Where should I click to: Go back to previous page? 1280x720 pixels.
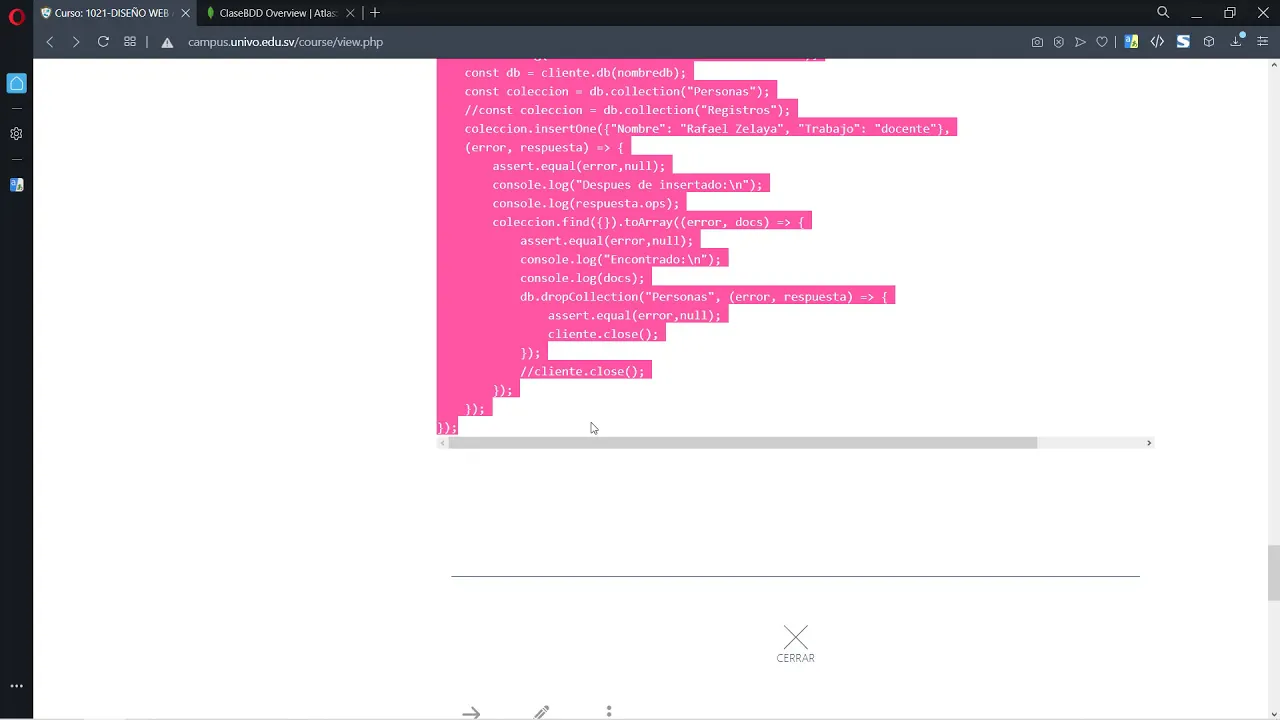click(x=49, y=42)
